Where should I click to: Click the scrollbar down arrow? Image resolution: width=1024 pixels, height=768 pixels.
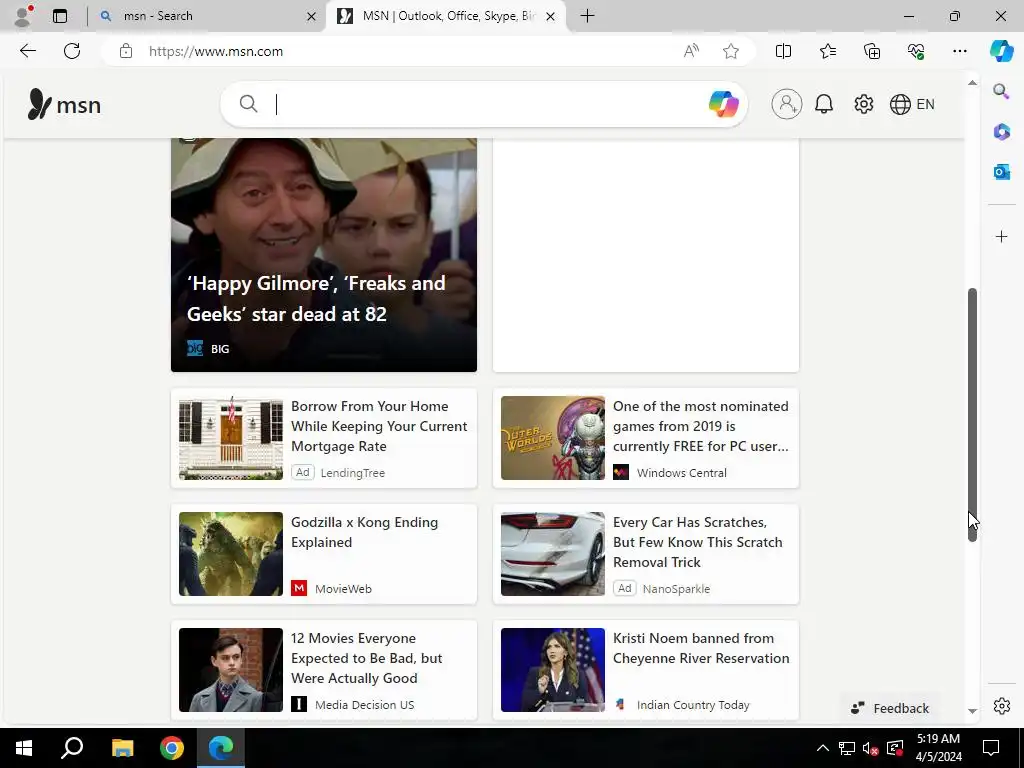(972, 711)
